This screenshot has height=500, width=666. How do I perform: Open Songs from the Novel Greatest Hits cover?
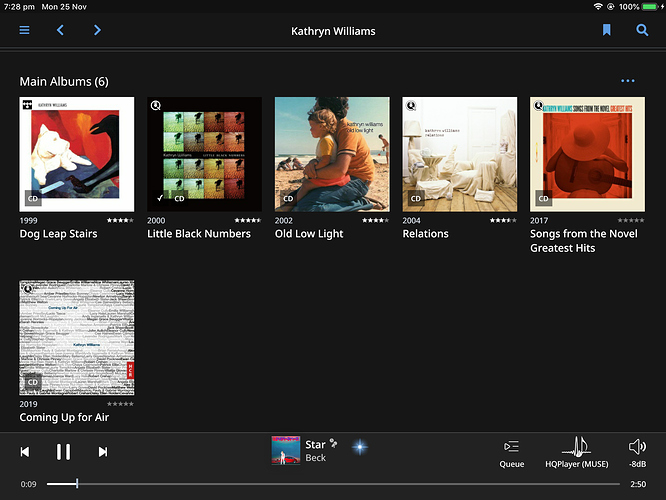tap(587, 154)
